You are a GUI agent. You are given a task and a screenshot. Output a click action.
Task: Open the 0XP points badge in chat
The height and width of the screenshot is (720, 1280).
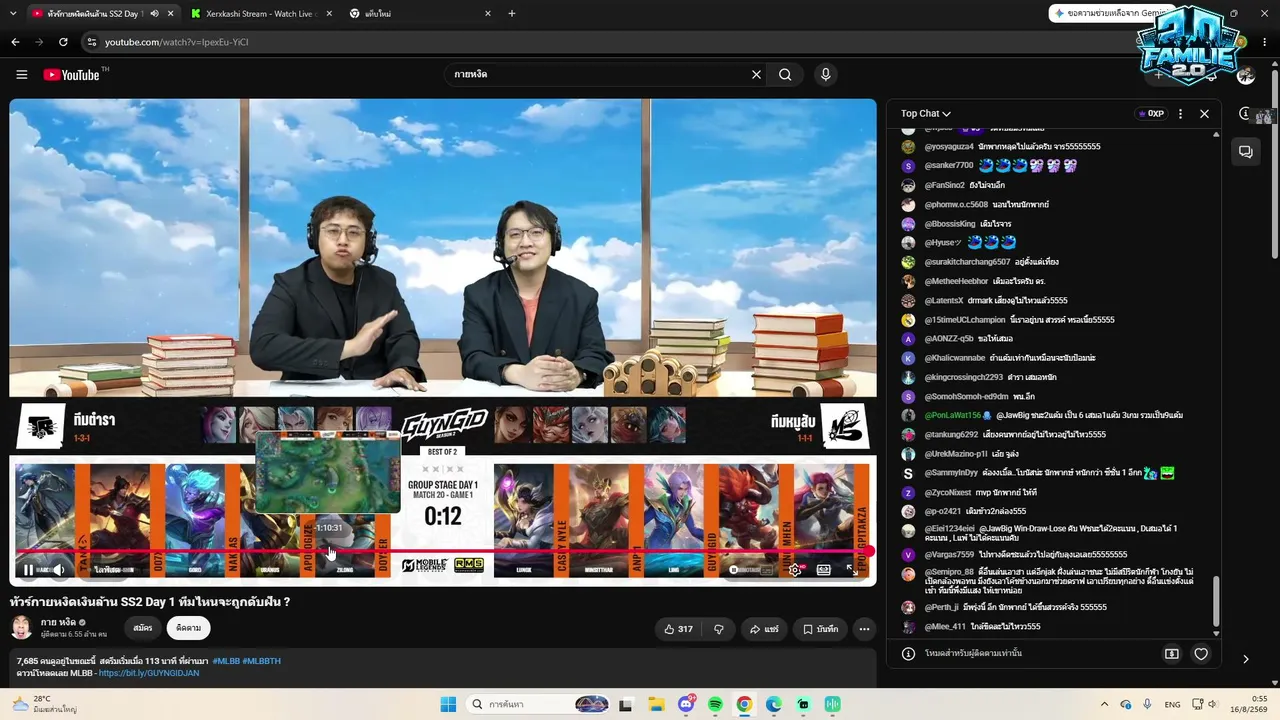click(x=1151, y=114)
